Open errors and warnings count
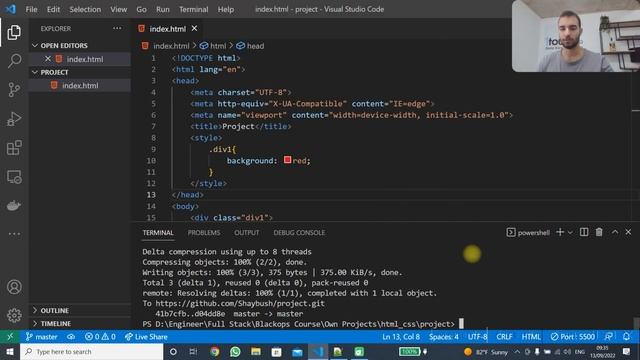 100,337
